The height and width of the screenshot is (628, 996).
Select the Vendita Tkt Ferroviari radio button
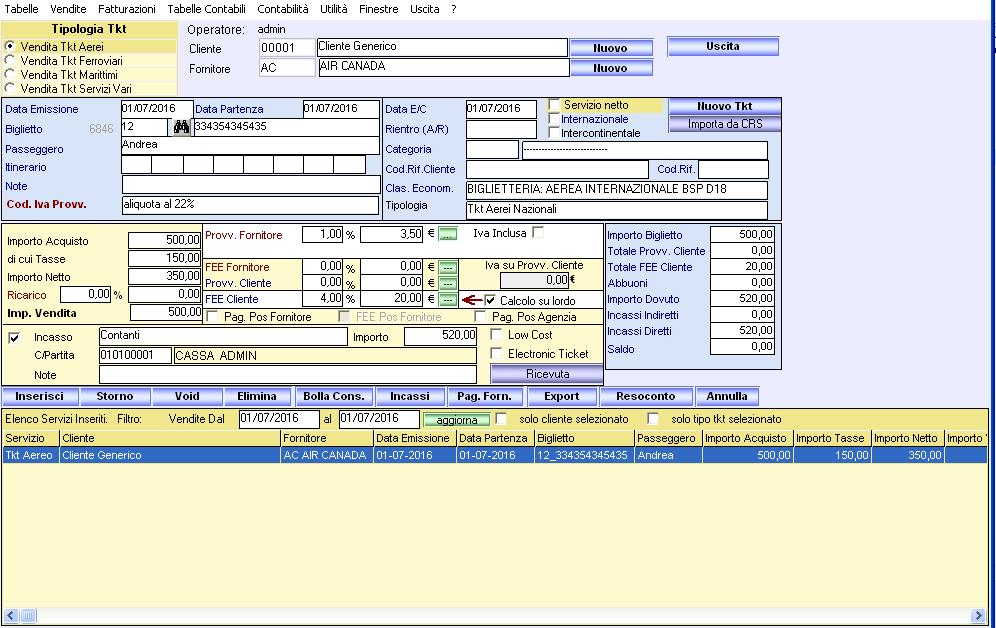[x=10, y=61]
